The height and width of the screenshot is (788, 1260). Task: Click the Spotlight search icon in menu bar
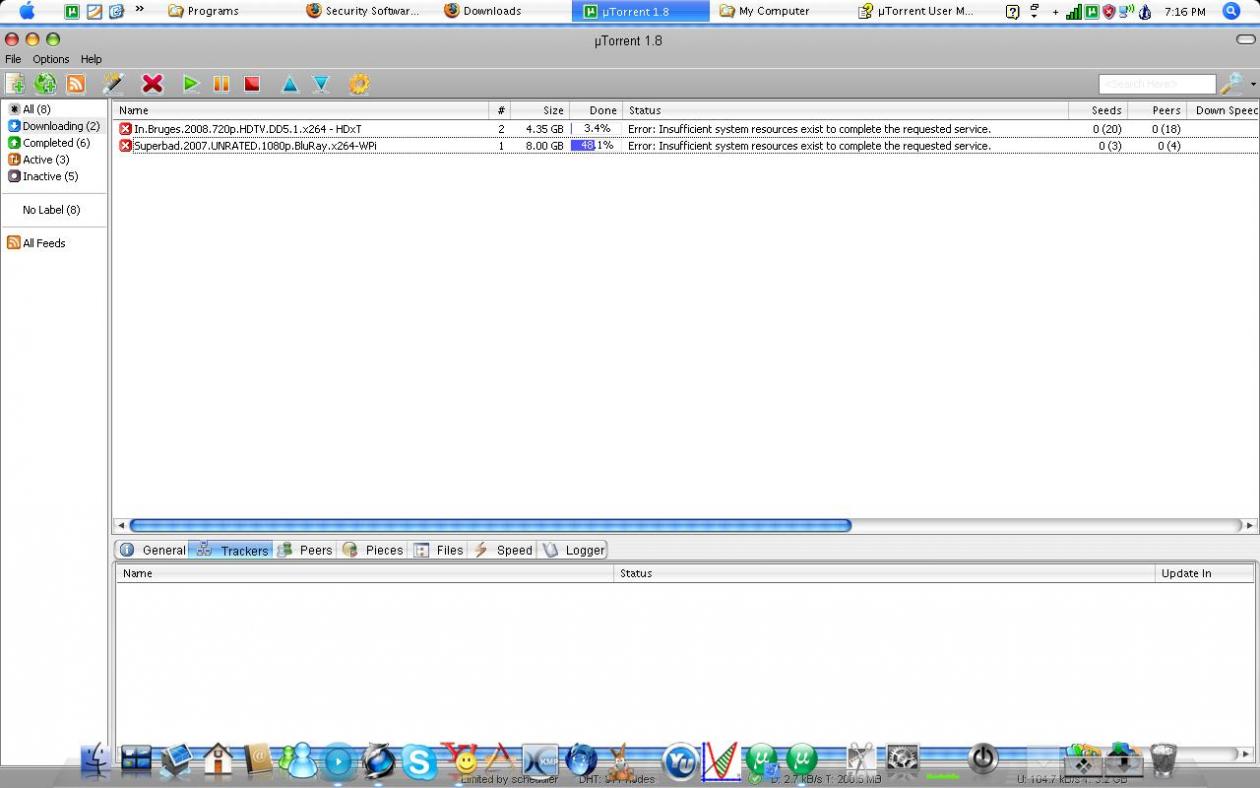click(x=1232, y=11)
